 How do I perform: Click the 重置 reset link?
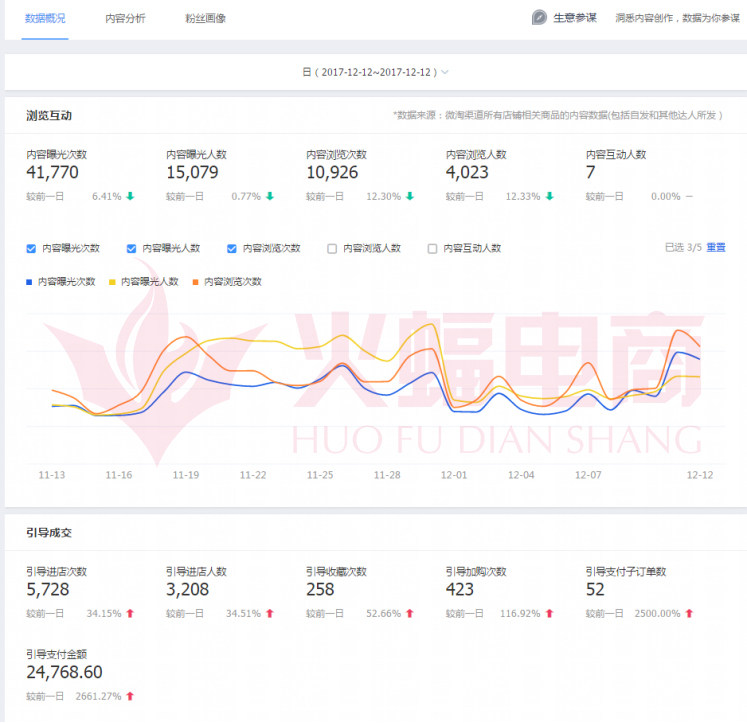[716, 247]
